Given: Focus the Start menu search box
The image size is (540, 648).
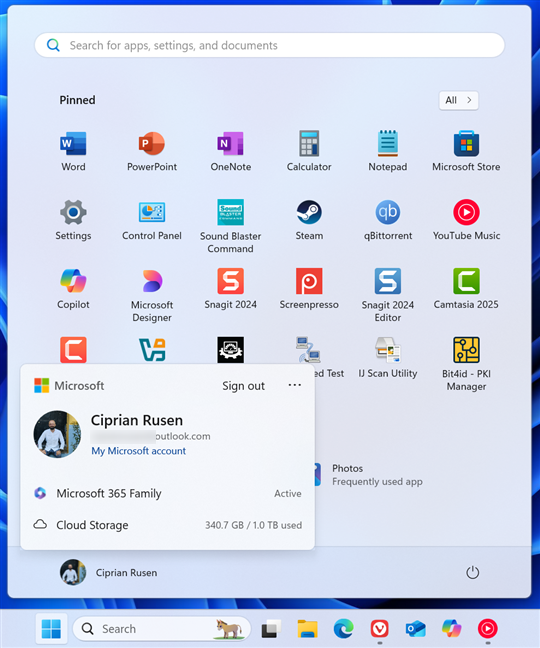Looking at the screenshot, I should pos(269,45).
